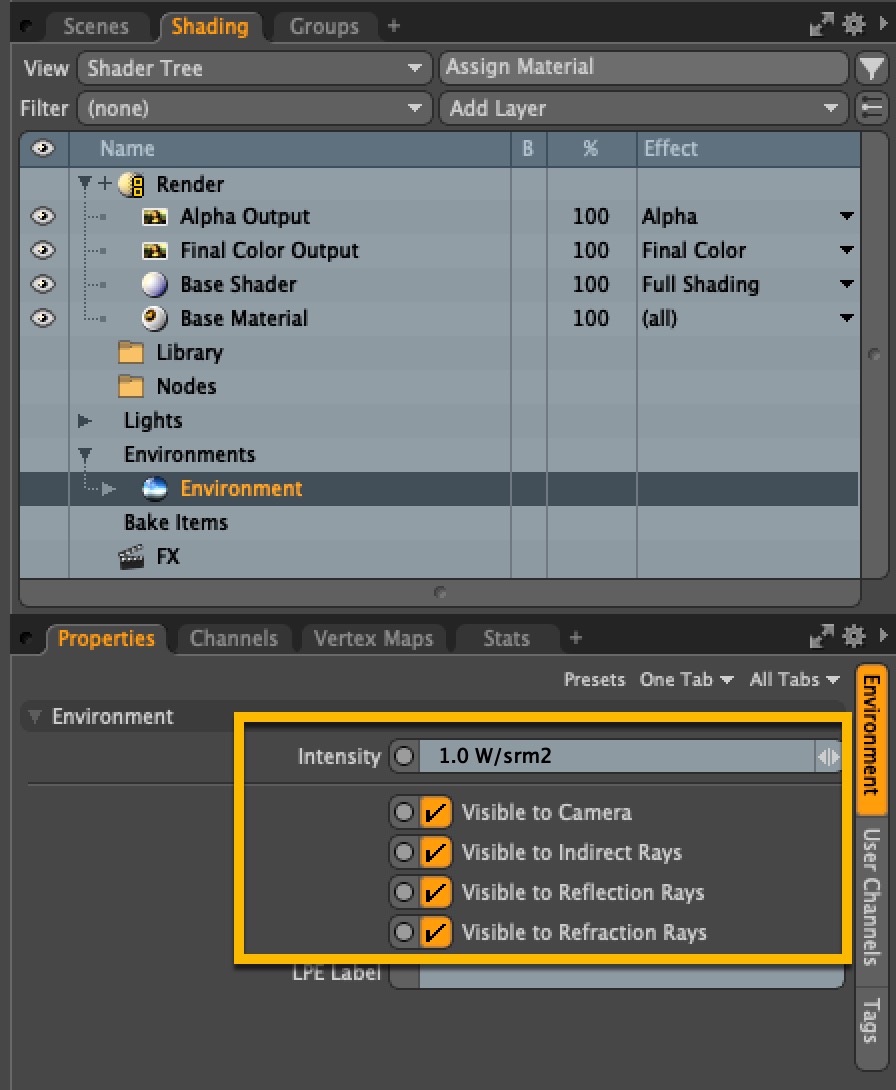Expand the Lights tree group
Image resolution: width=896 pixels, height=1090 pixels.
[85, 421]
